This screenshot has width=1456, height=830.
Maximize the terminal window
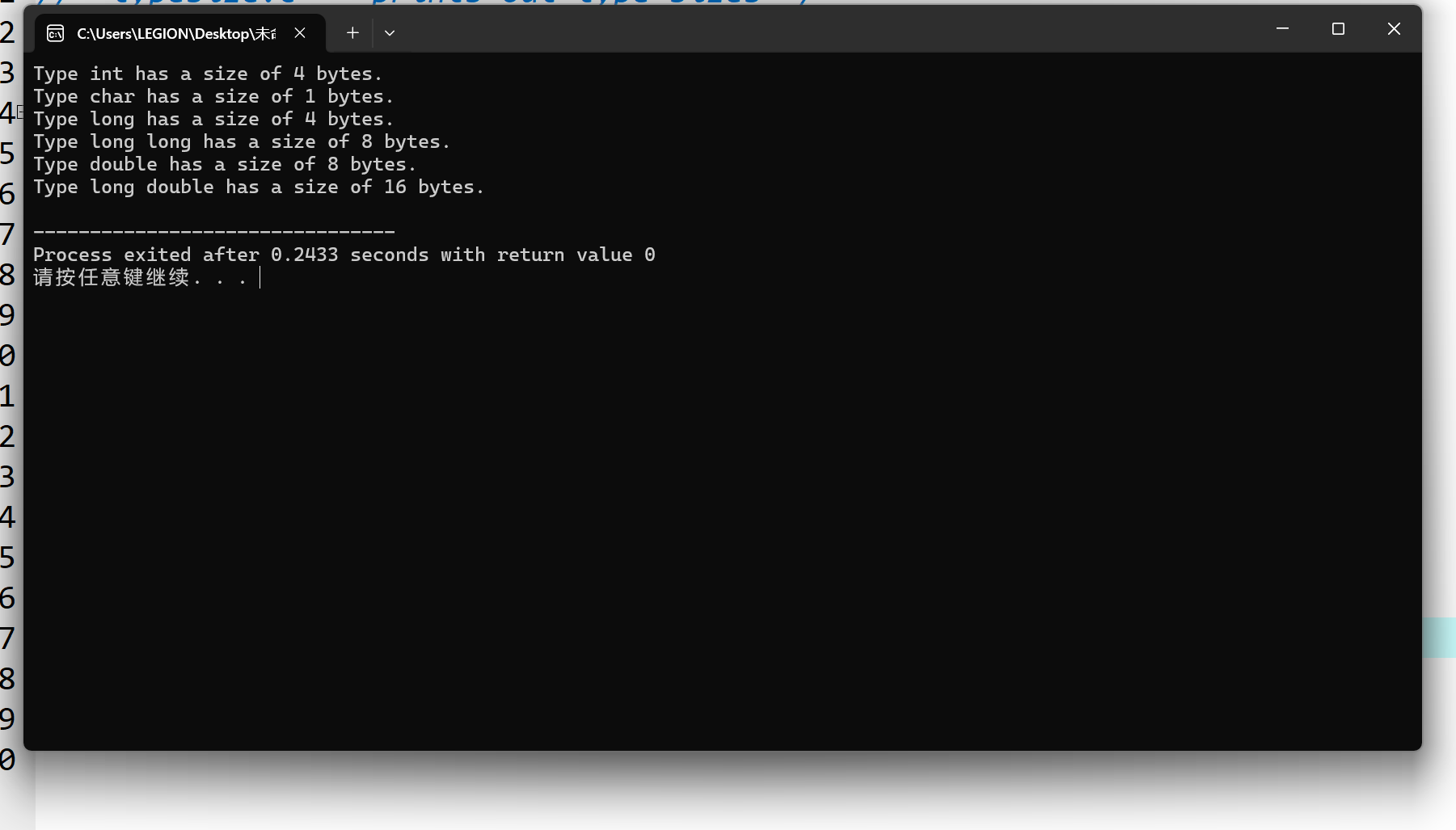pos(1338,29)
